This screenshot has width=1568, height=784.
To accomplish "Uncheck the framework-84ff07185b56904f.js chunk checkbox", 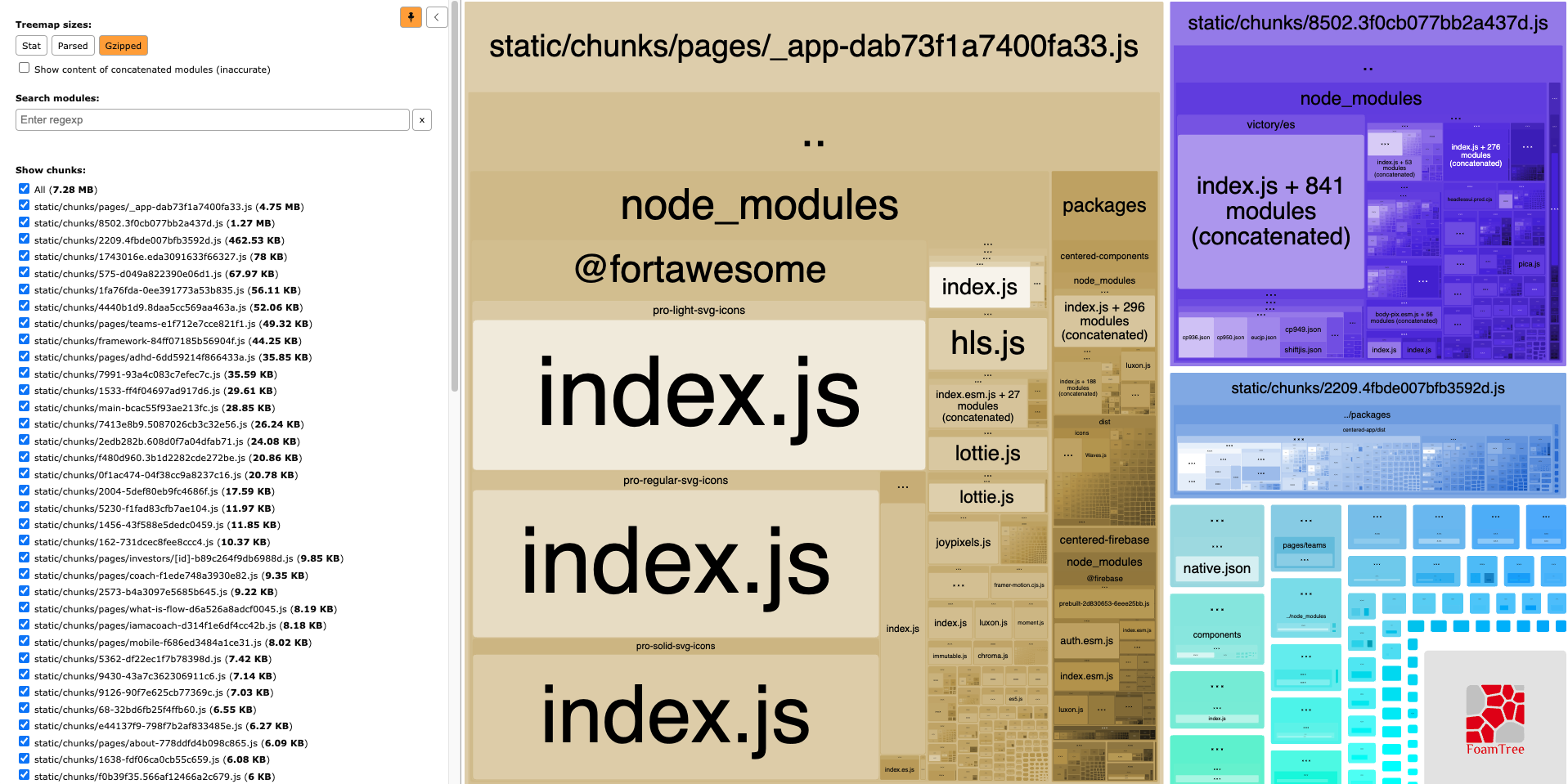I will [x=25, y=340].
